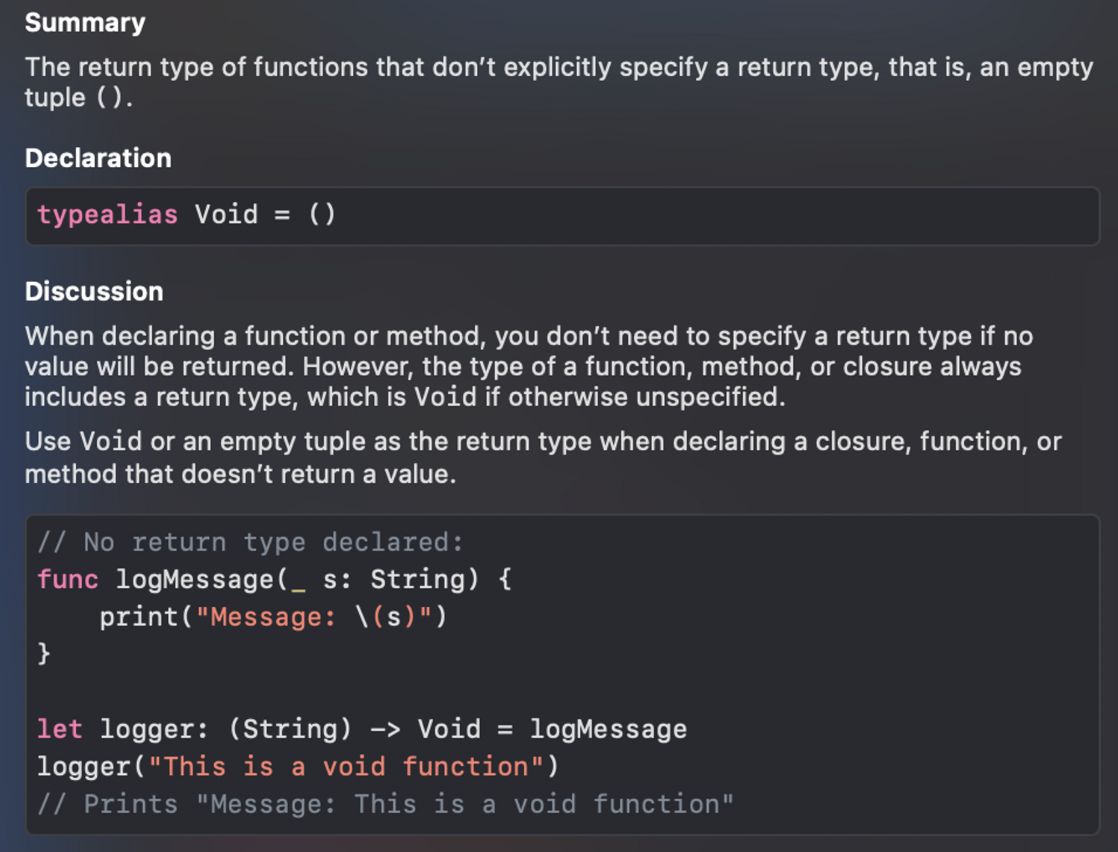
Task: Click the 'No return type declared' comment
Action: tap(250, 542)
